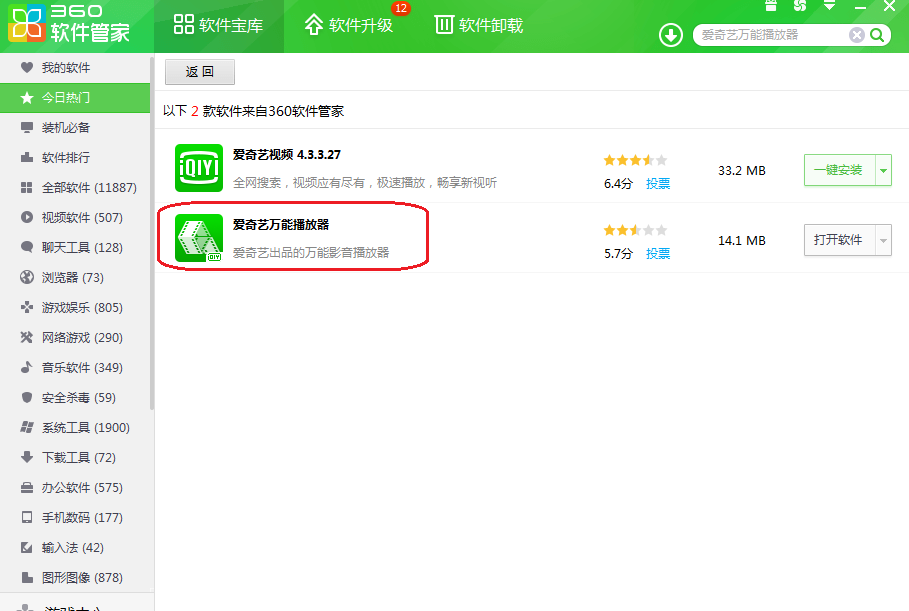
Task: Browse 下载工具 (72) category
Action: [75, 457]
